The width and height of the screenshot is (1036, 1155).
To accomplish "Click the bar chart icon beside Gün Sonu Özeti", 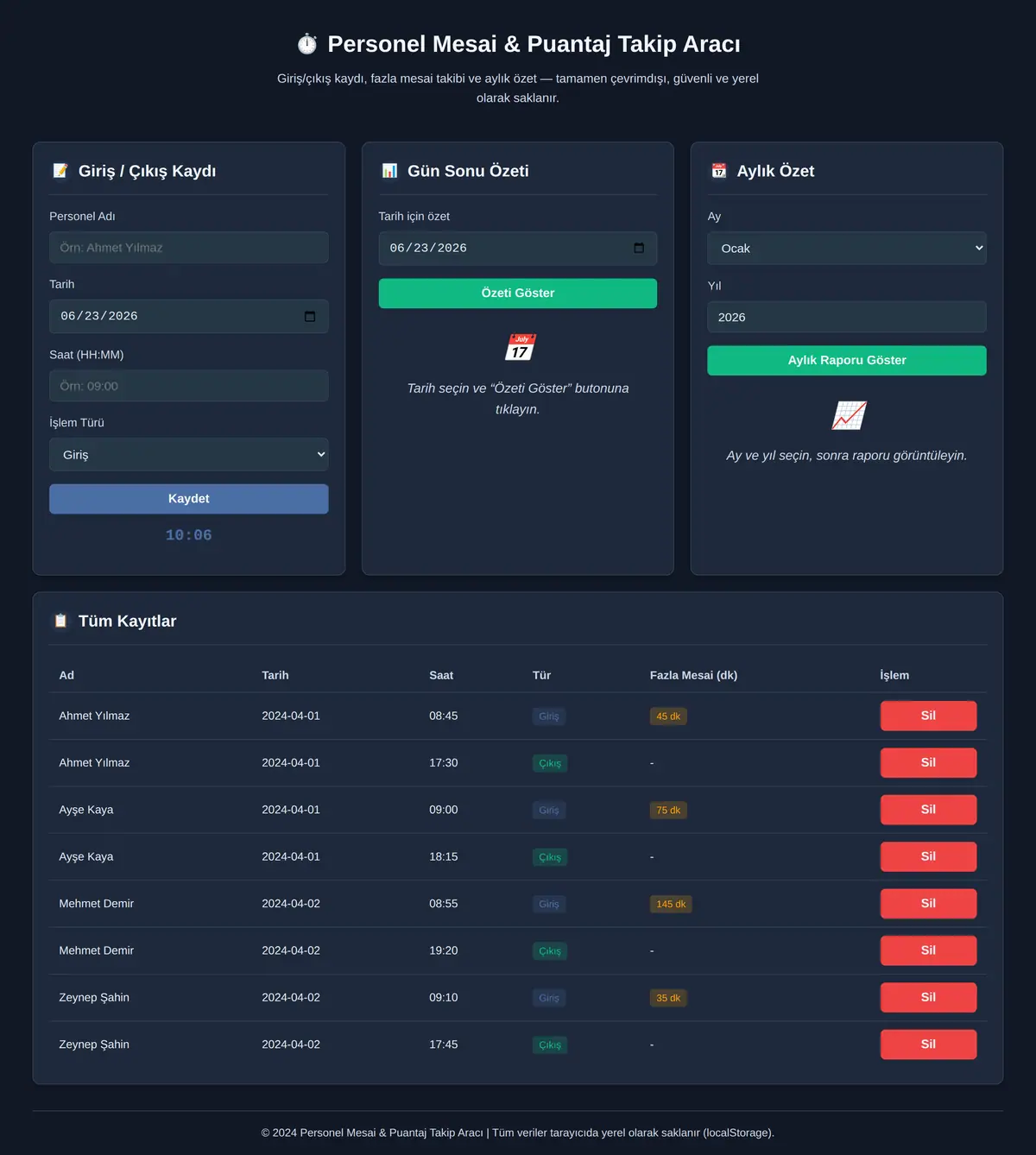I will (x=389, y=171).
